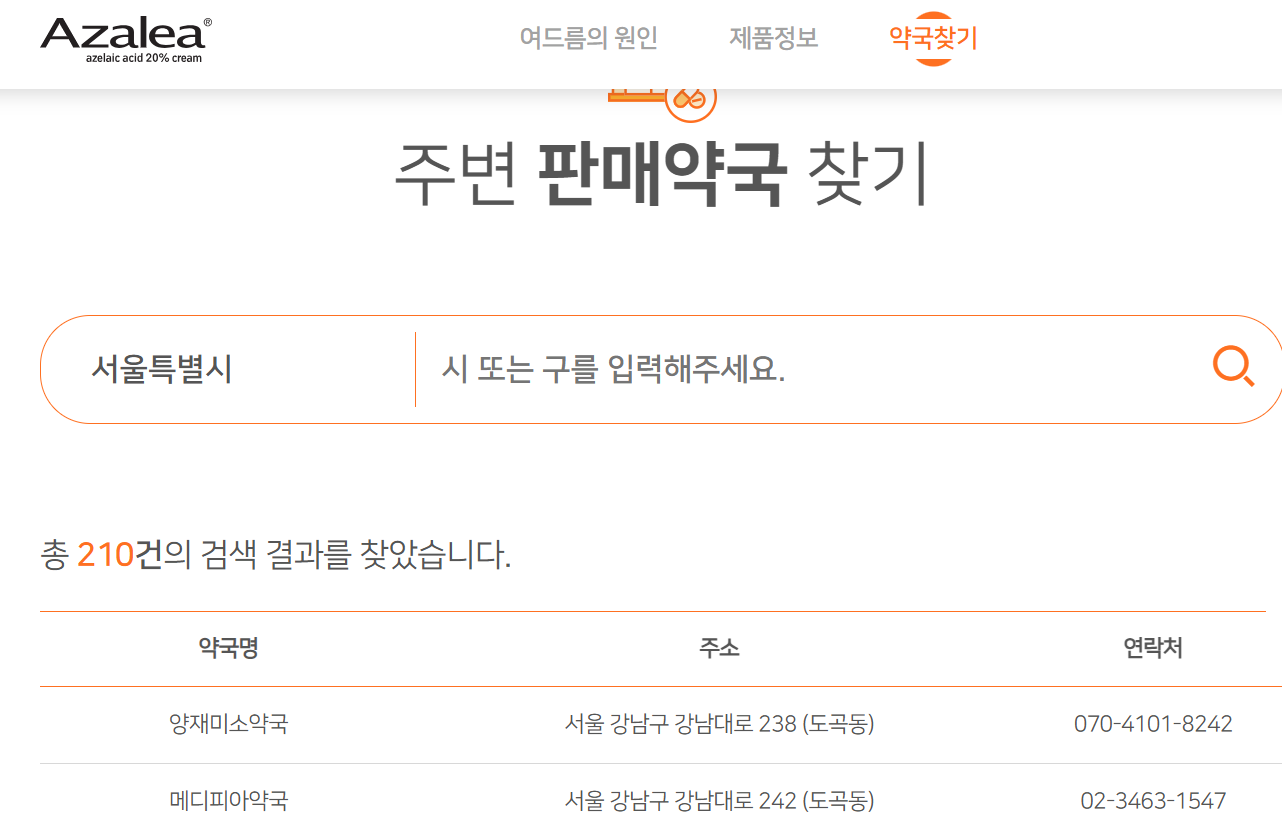Screen dimensions: 1282x822
Task: Select pharmacy 양재미소약국 in the results
Action: [x=227, y=725]
